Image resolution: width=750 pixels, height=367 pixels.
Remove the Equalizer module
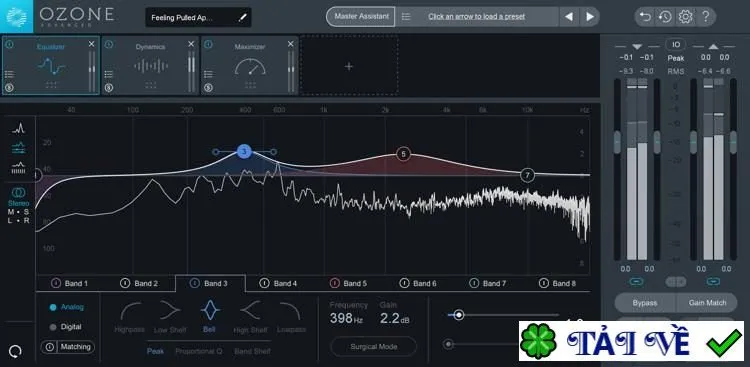(x=92, y=44)
